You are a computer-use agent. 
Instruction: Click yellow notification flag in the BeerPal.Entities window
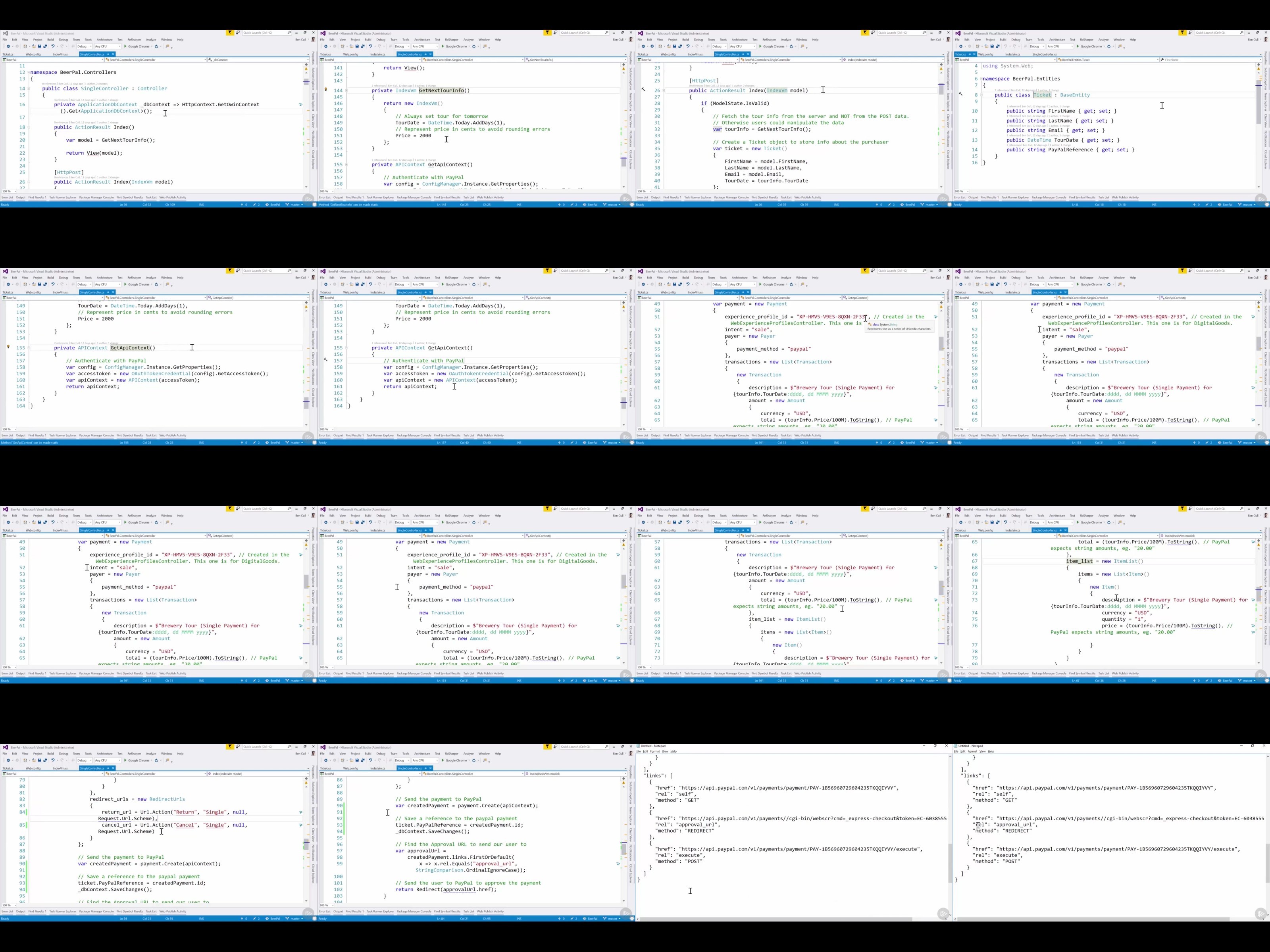[1183, 33]
